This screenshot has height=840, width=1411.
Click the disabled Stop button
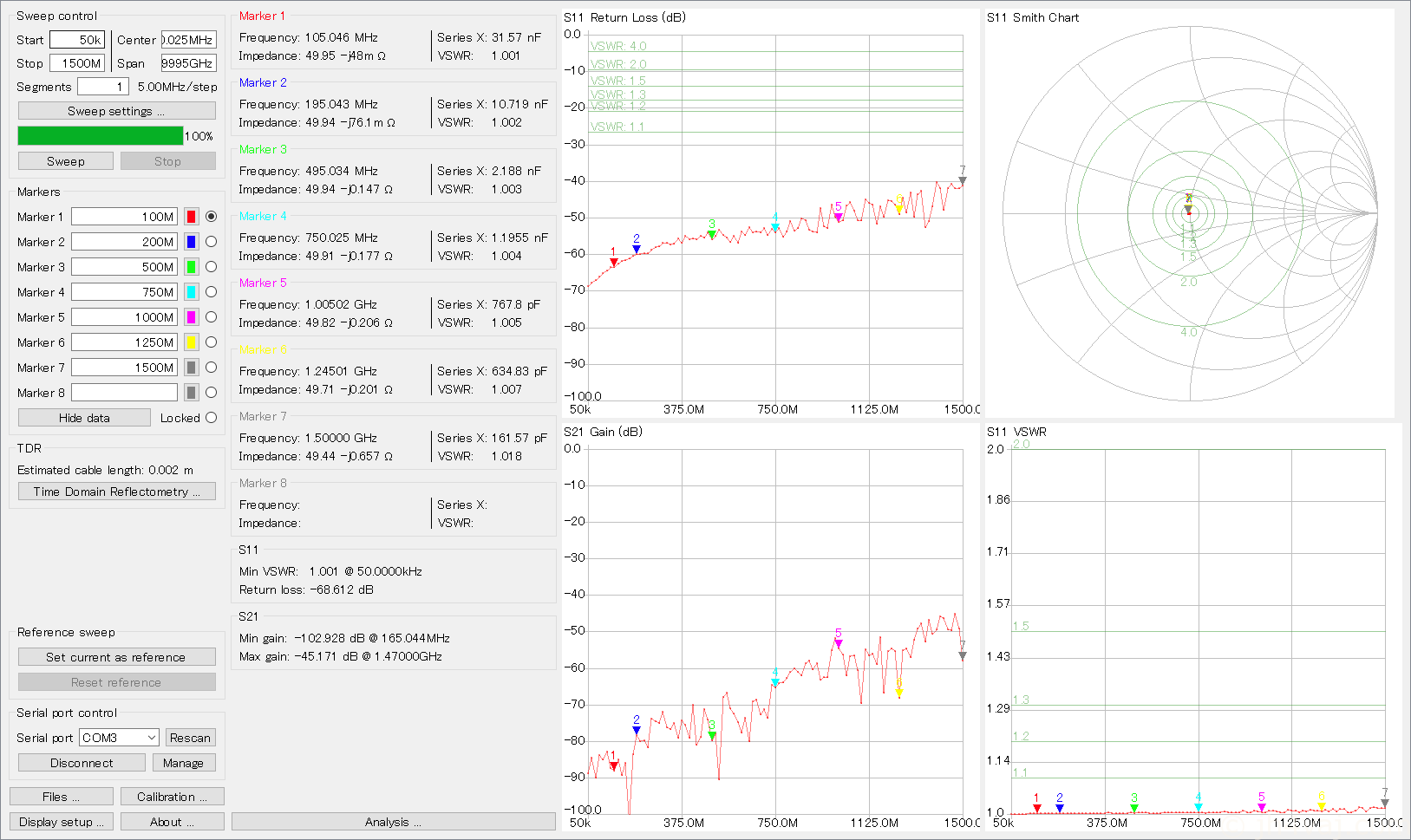(168, 161)
